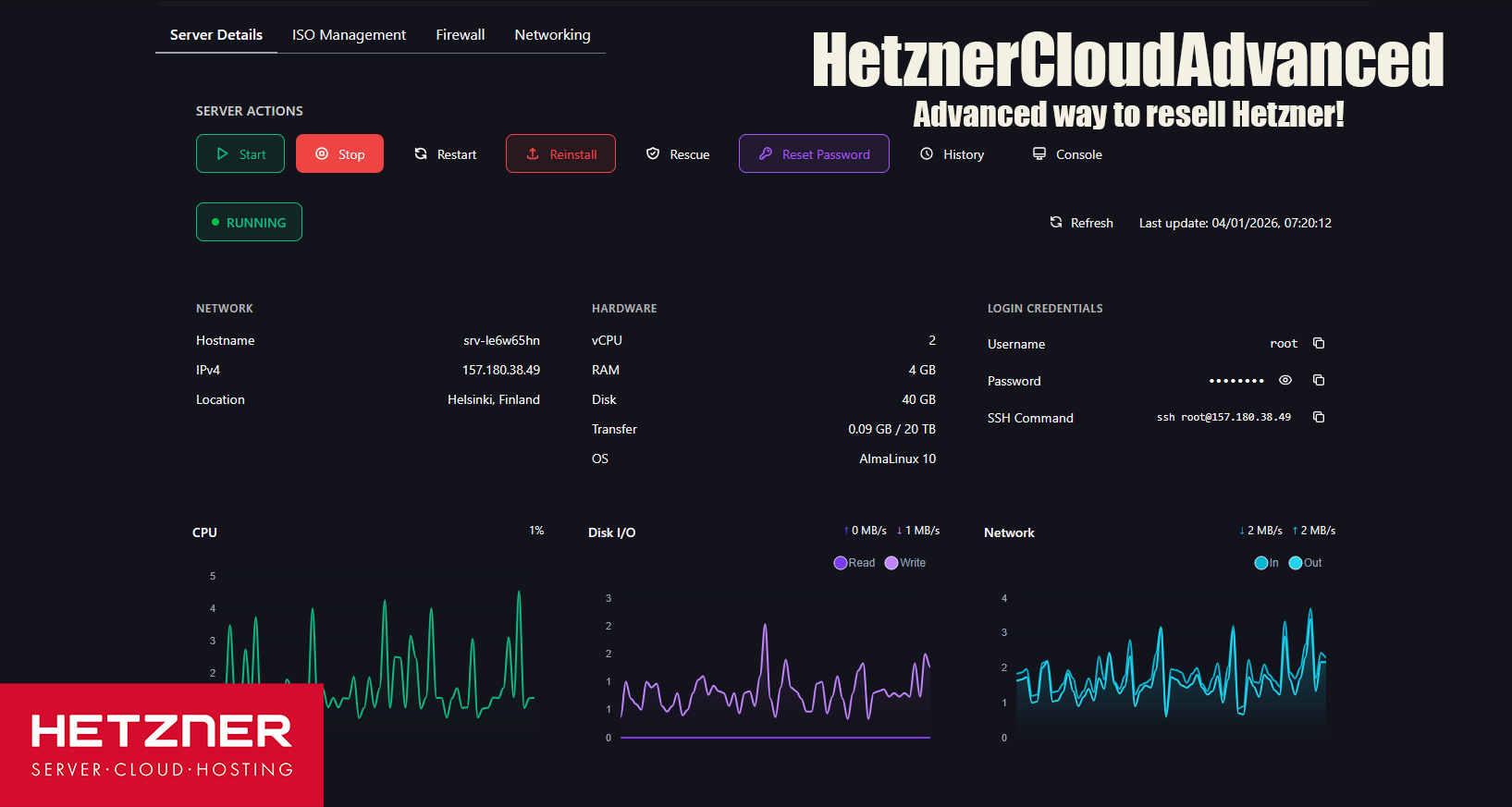
Task: Toggle the Read series in Disk I/O legend
Action: [x=854, y=563]
